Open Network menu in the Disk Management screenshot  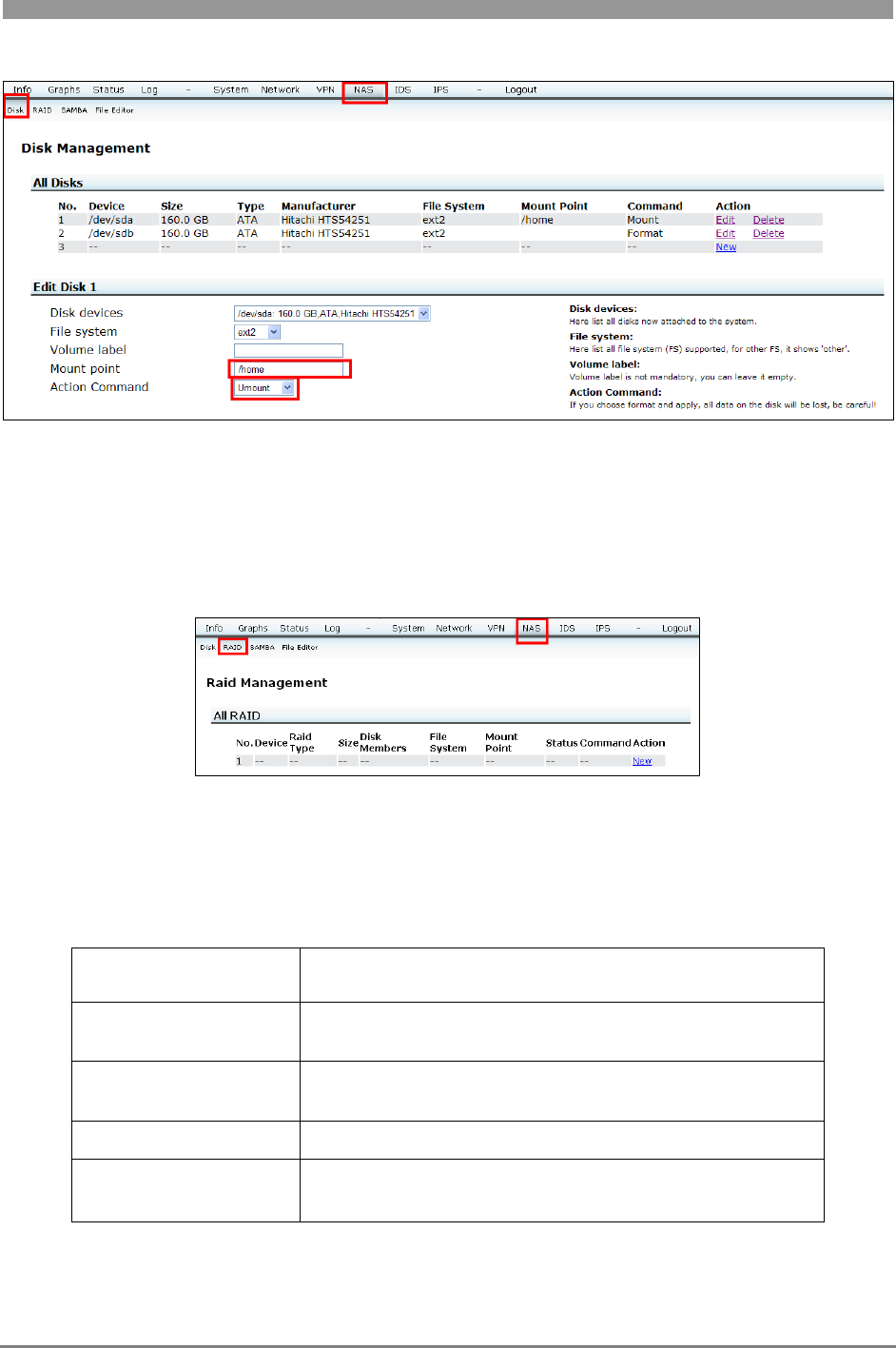pyautogui.click(x=281, y=90)
